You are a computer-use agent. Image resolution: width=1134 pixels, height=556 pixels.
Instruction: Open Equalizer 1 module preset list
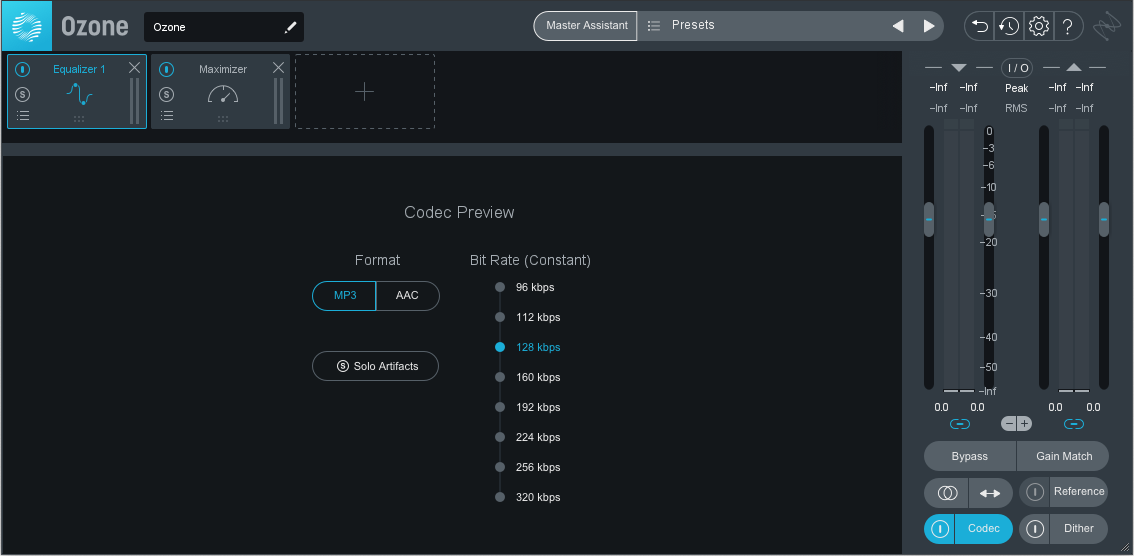click(x=23, y=116)
